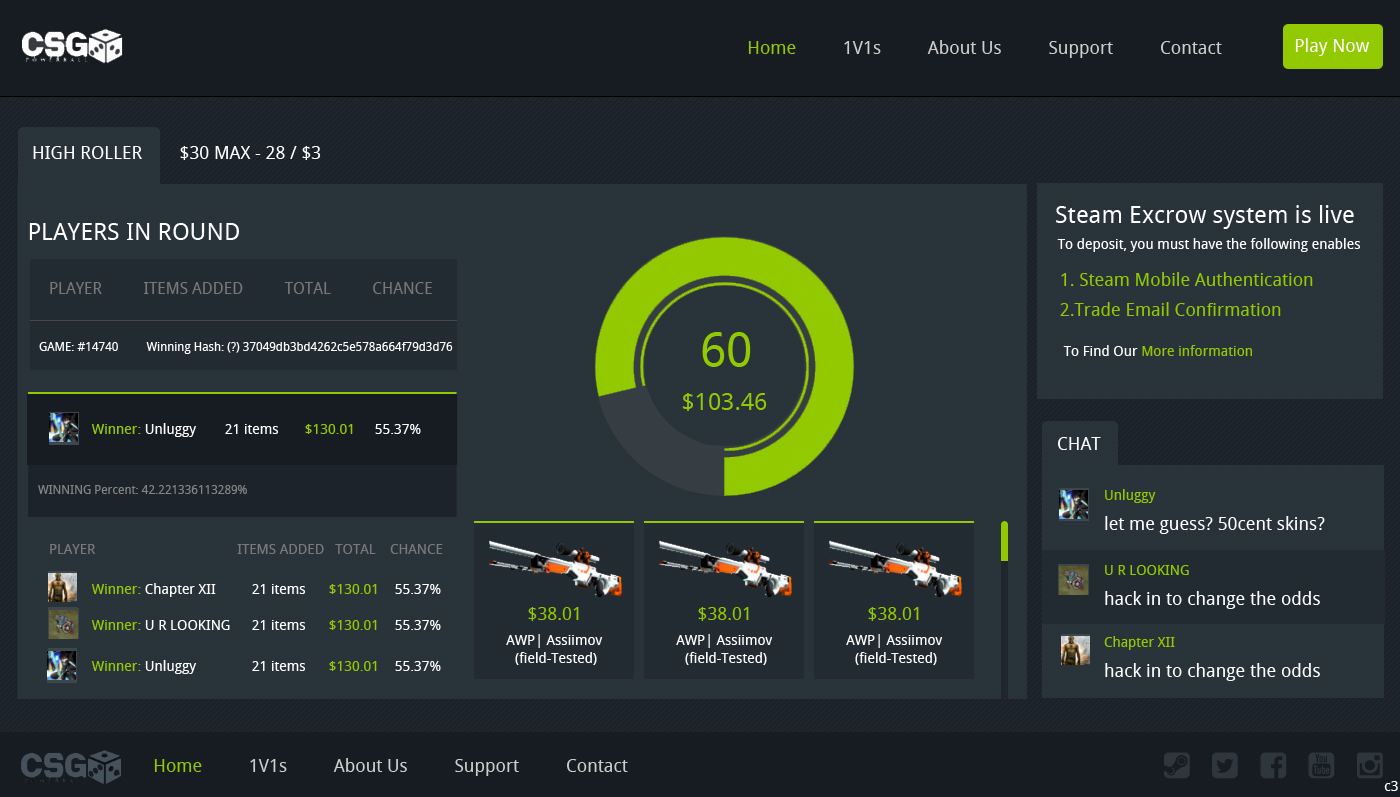This screenshot has height=797, width=1400.
Task: Click U R LOOKING avatar in the chat
Action: (x=1074, y=580)
